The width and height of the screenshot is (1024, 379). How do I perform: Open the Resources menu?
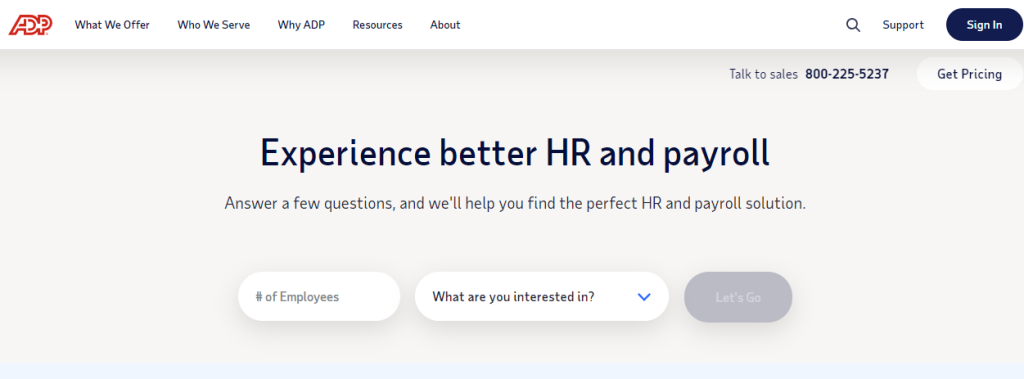(377, 25)
